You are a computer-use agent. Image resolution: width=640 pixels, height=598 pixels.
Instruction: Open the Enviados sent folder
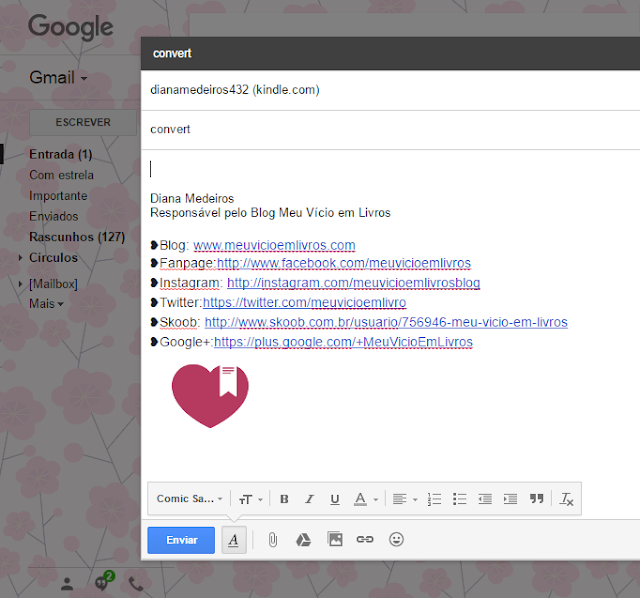pyautogui.click(x=53, y=216)
